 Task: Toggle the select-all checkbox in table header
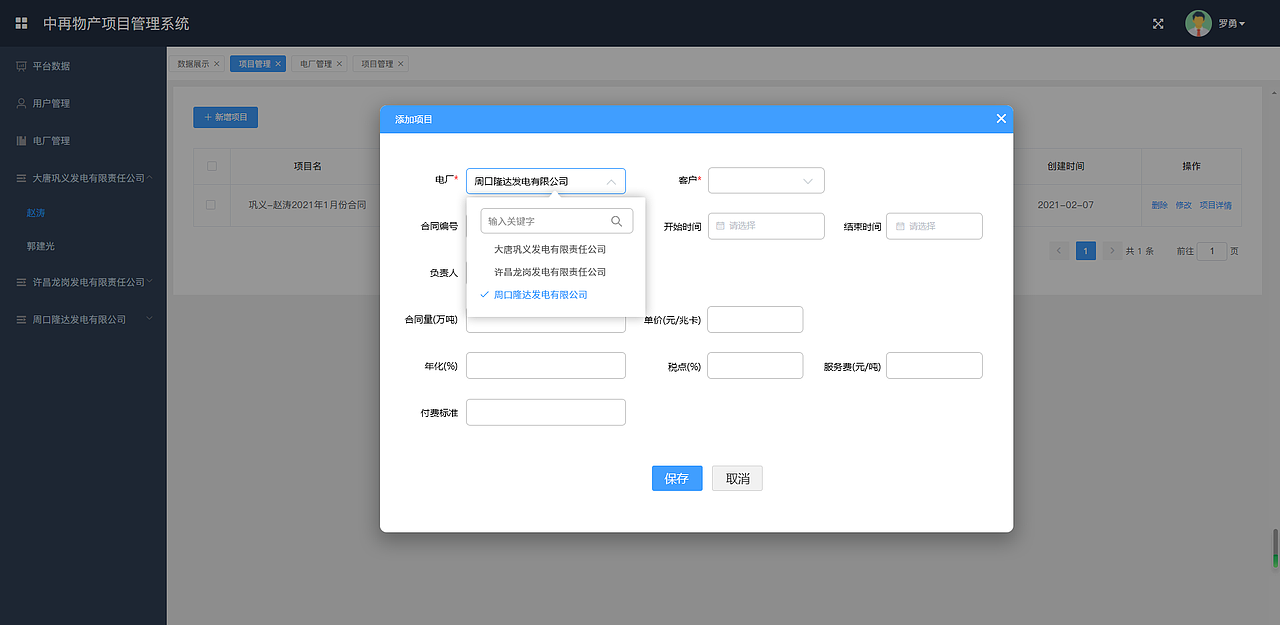pyautogui.click(x=211, y=166)
